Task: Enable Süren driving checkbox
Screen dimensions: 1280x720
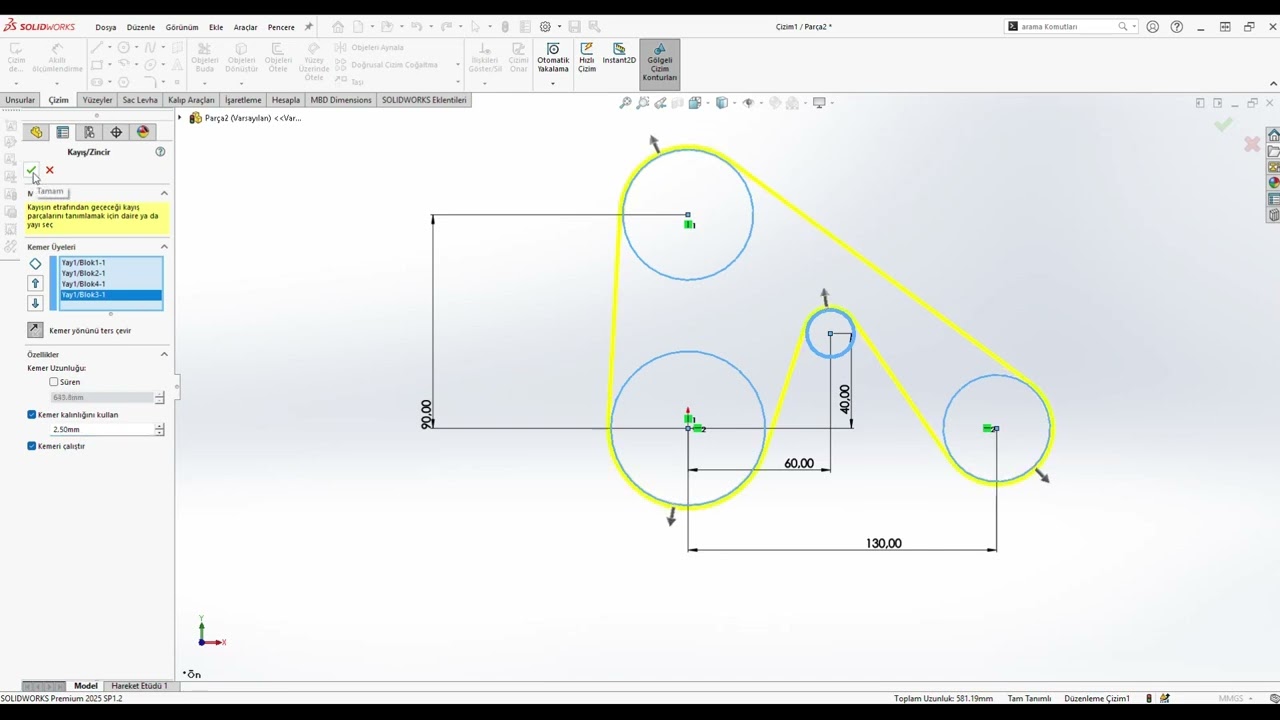Action: point(54,382)
